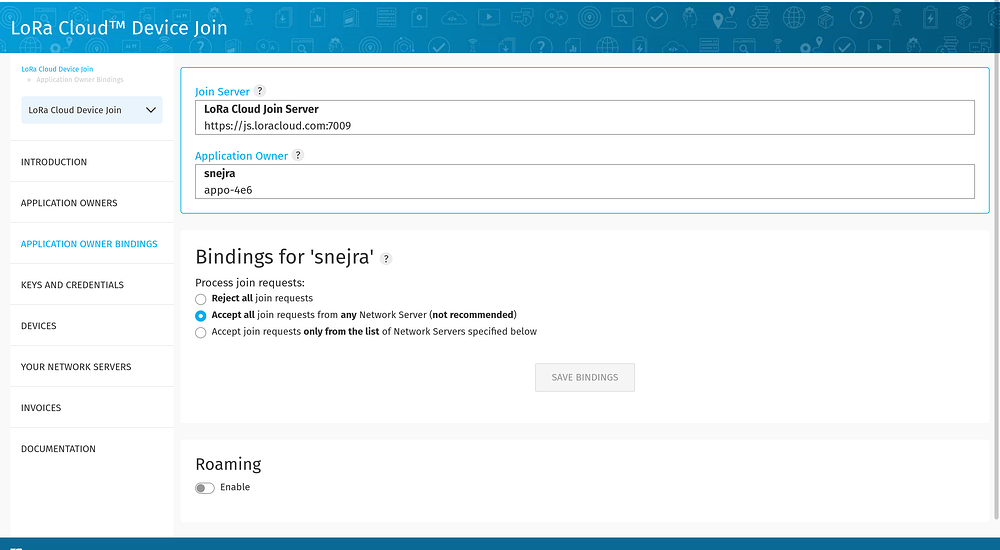Open the Devices section
1000x550 pixels.
click(38, 325)
